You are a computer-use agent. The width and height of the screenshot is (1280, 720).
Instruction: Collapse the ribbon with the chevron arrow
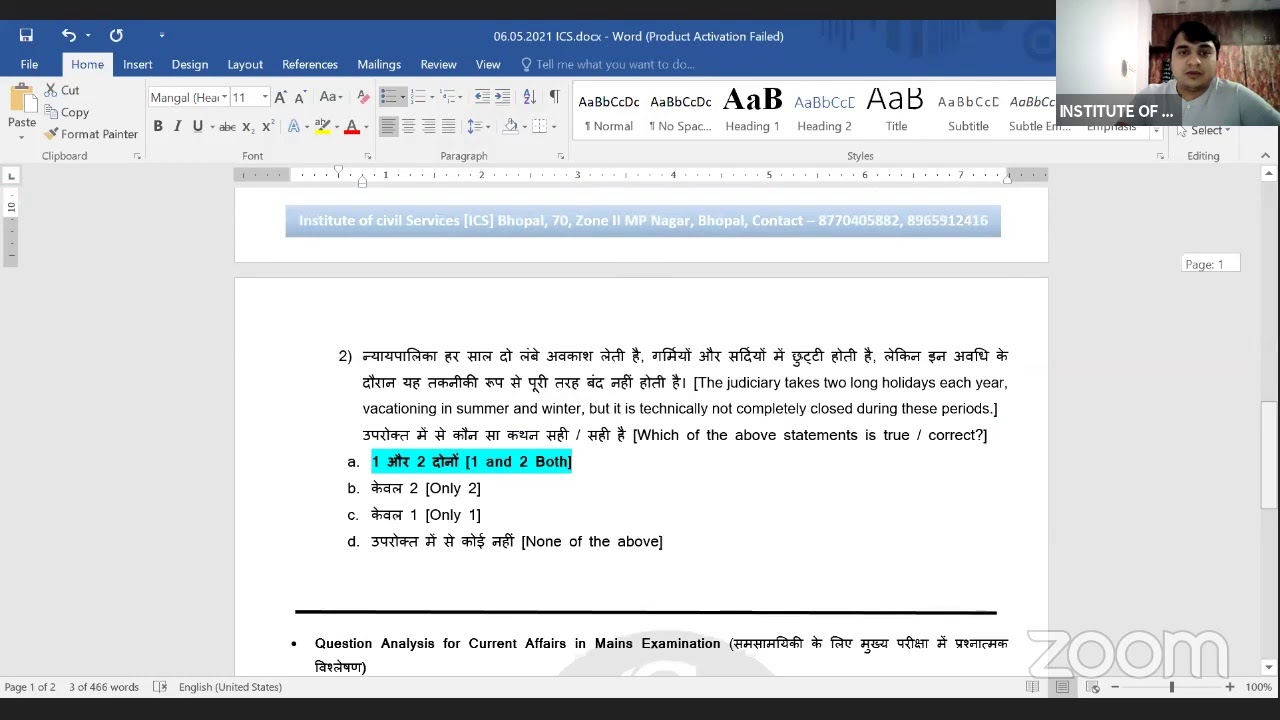coord(1265,156)
